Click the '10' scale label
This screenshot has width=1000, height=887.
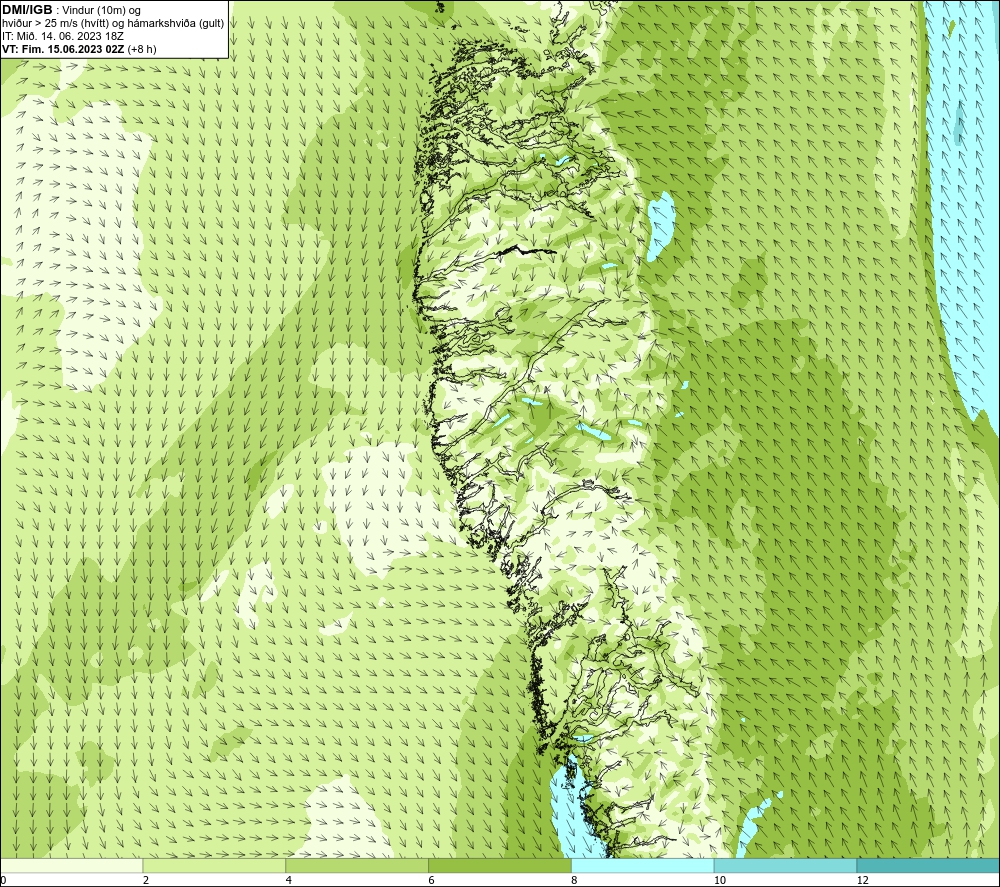pos(720,880)
